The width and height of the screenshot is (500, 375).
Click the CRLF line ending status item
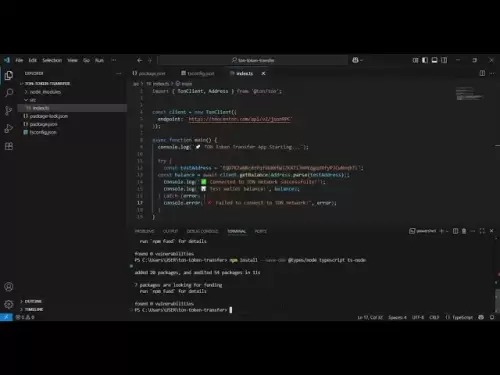click(x=434, y=317)
